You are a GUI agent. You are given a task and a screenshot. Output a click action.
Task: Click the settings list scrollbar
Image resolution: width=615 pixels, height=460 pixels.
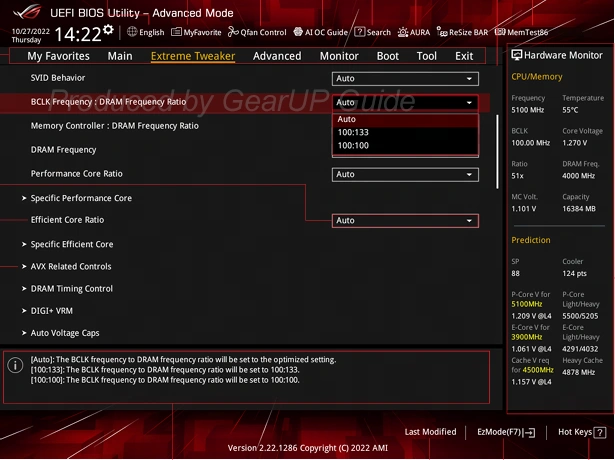coord(498,151)
